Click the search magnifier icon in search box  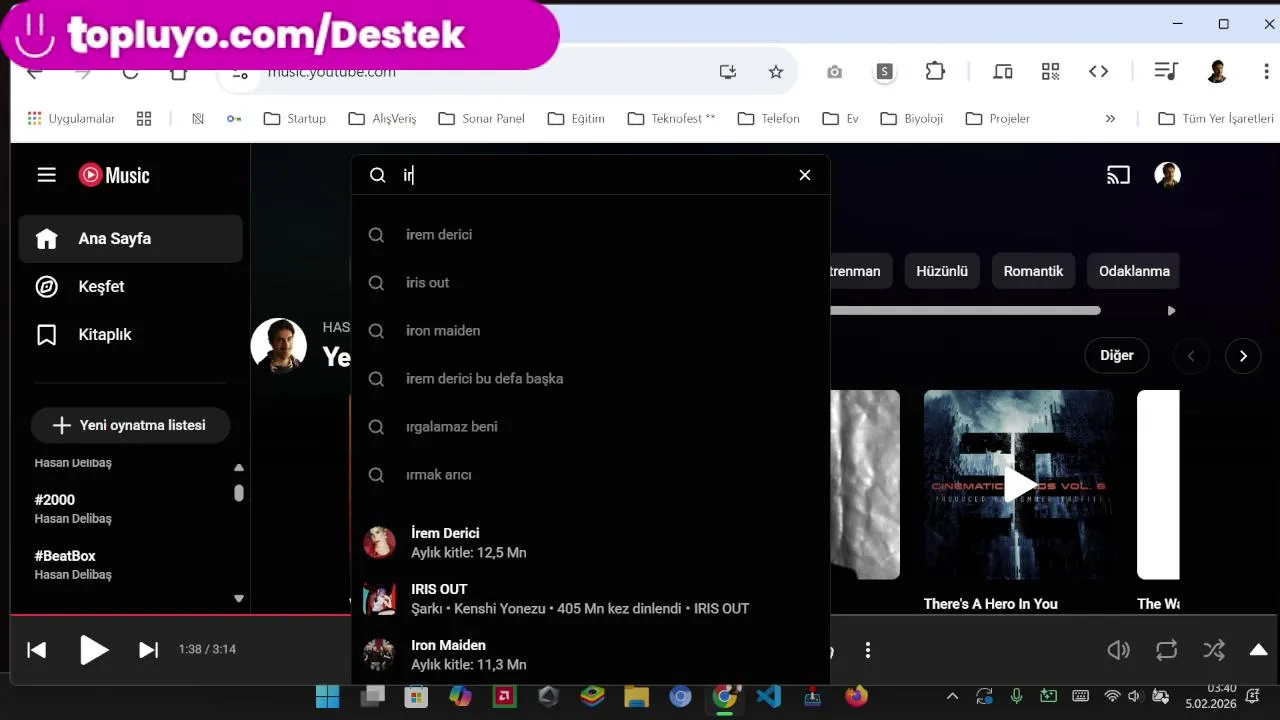[x=377, y=175]
